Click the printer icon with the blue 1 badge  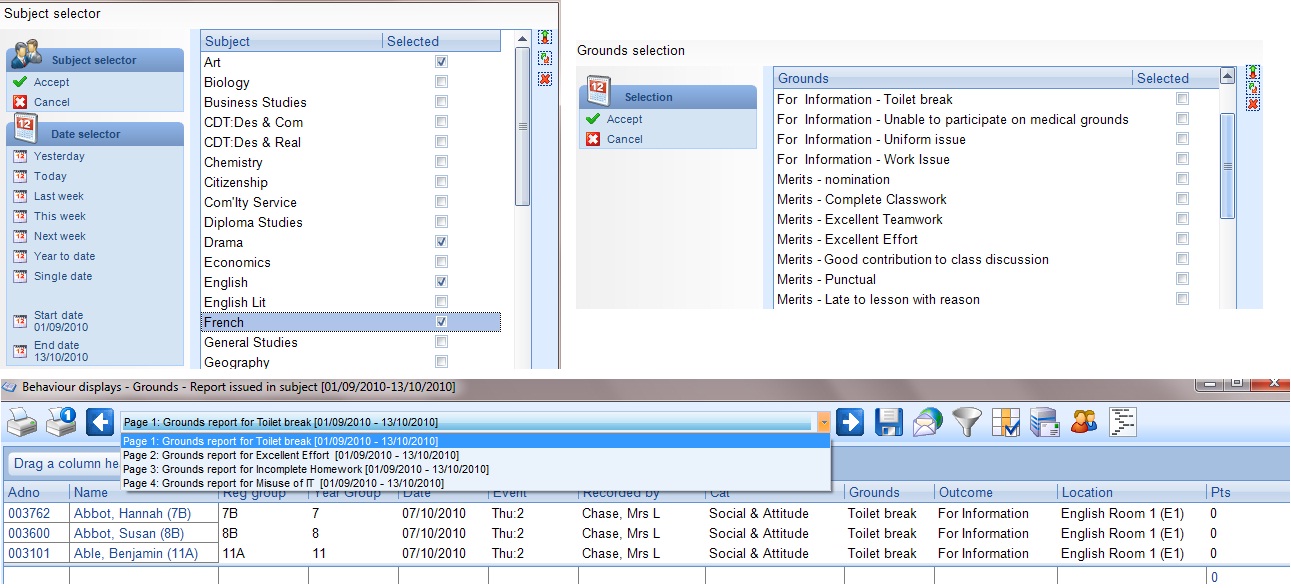61,423
